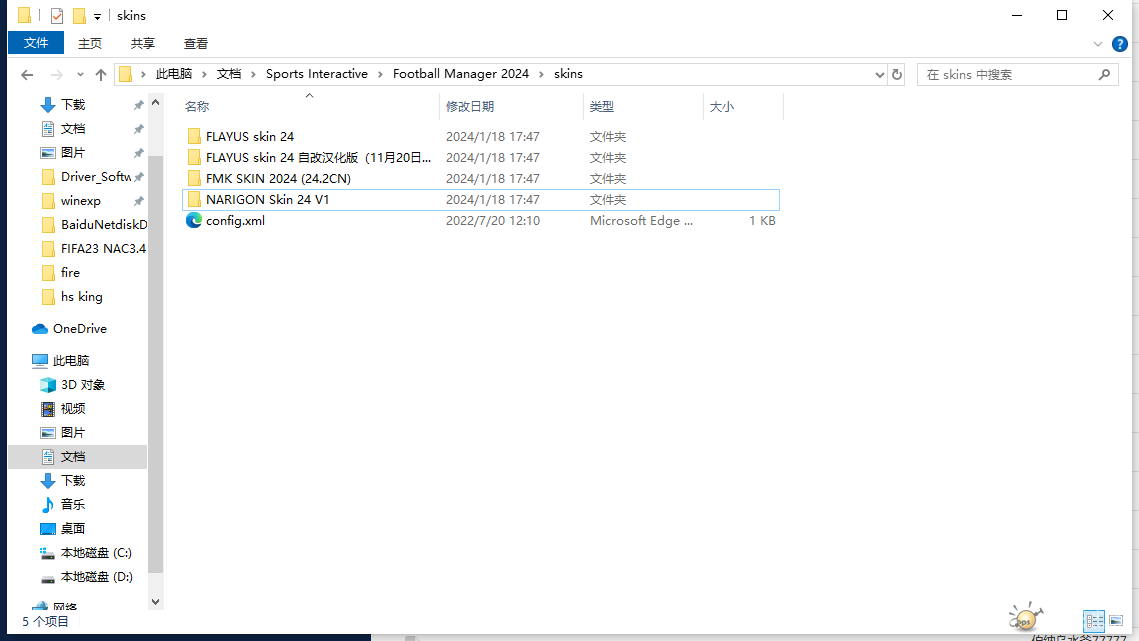
Task: Select the FLAYUS skin 24 folder
Action: [250, 136]
